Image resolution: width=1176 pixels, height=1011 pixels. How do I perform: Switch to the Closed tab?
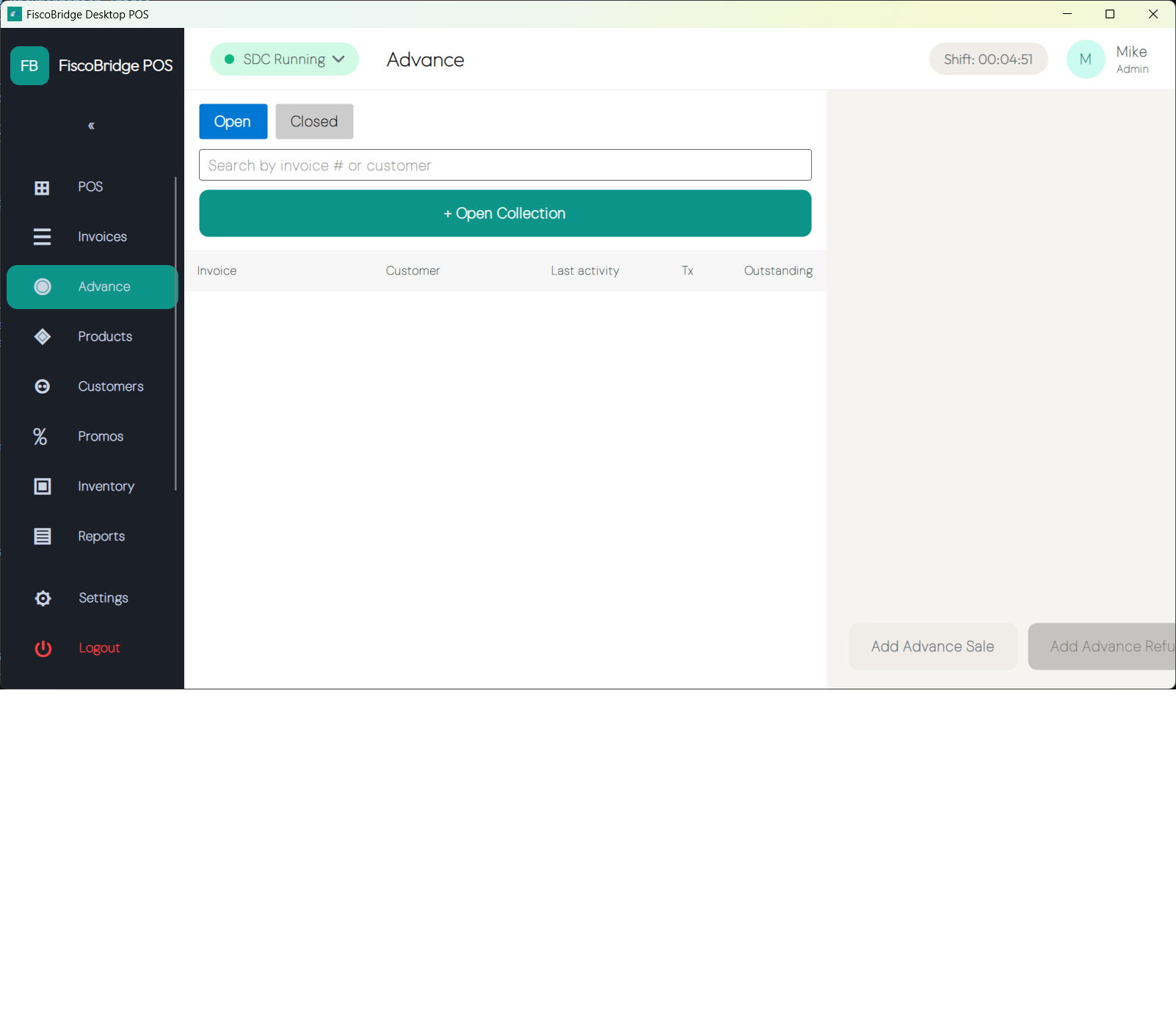coord(314,121)
